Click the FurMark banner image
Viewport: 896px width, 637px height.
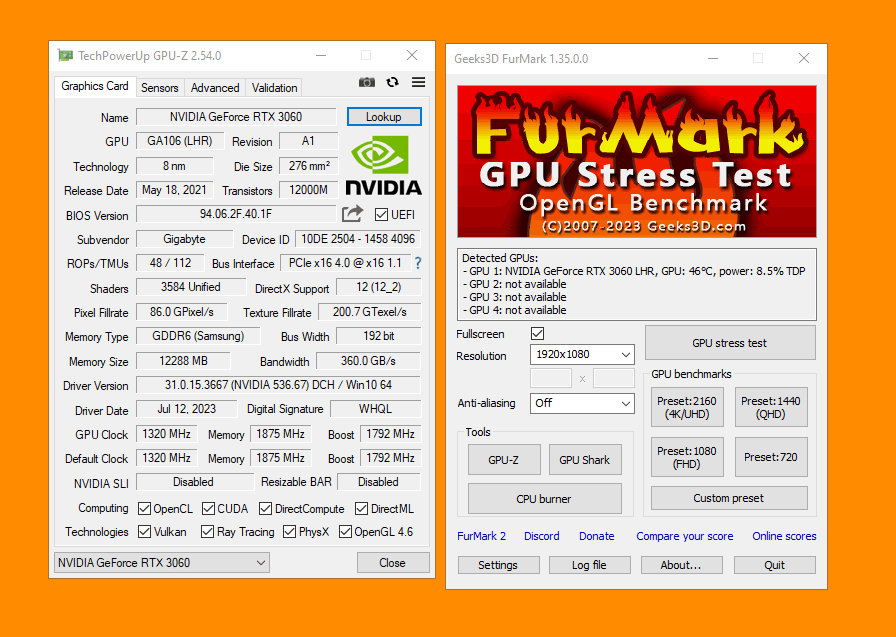tap(637, 162)
